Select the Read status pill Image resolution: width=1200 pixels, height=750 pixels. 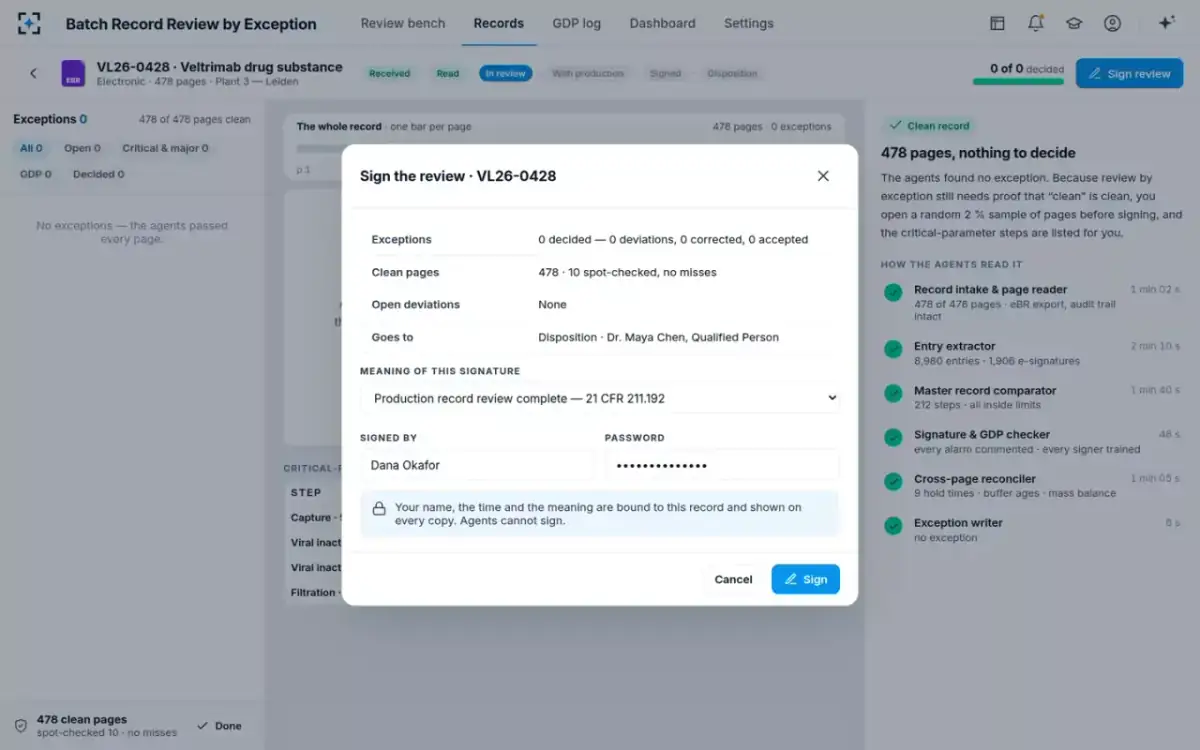(448, 73)
